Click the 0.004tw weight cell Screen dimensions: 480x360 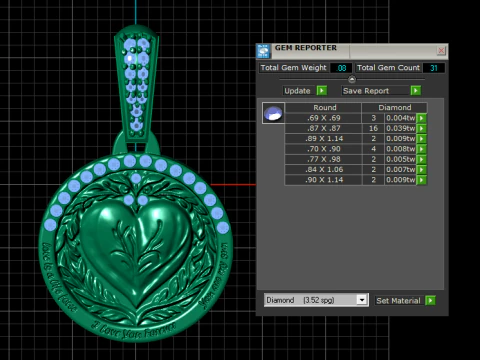(400, 118)
